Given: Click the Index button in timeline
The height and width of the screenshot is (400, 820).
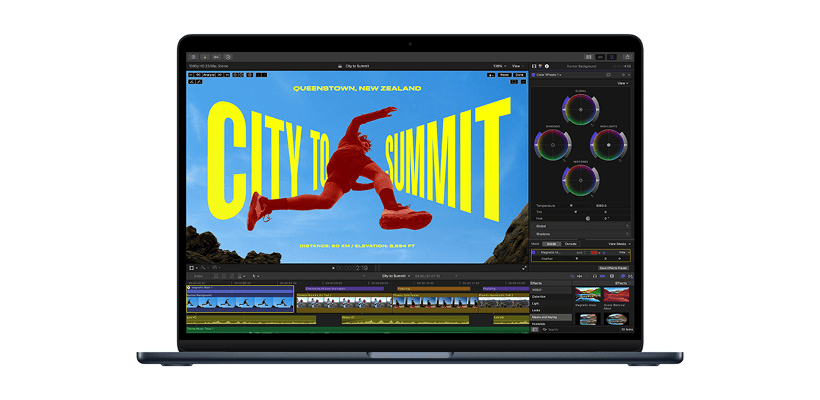Looking at the screenshot, I should coord(199,275).
